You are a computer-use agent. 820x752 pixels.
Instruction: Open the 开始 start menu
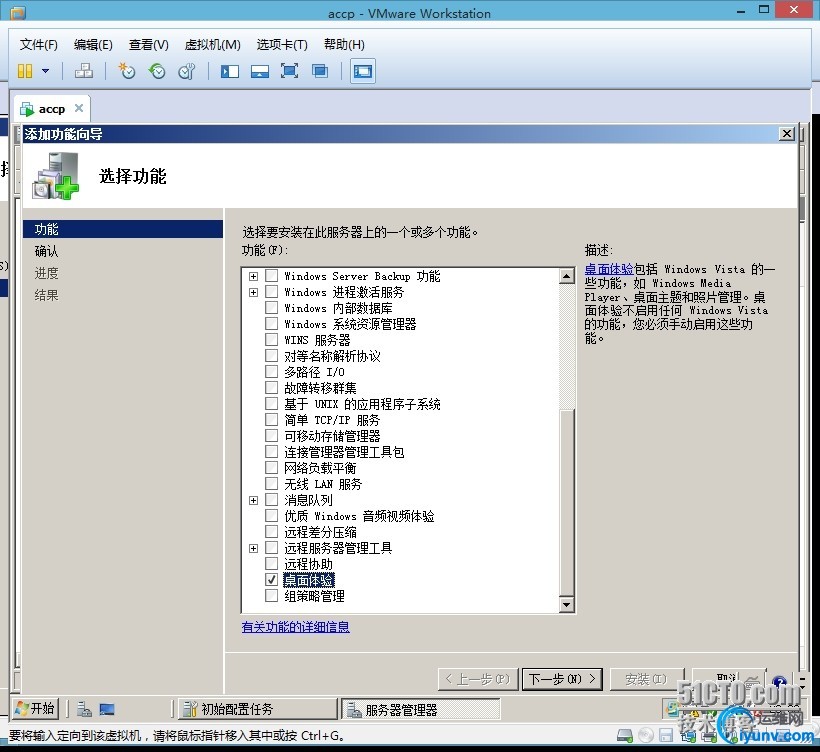point(36,709)
